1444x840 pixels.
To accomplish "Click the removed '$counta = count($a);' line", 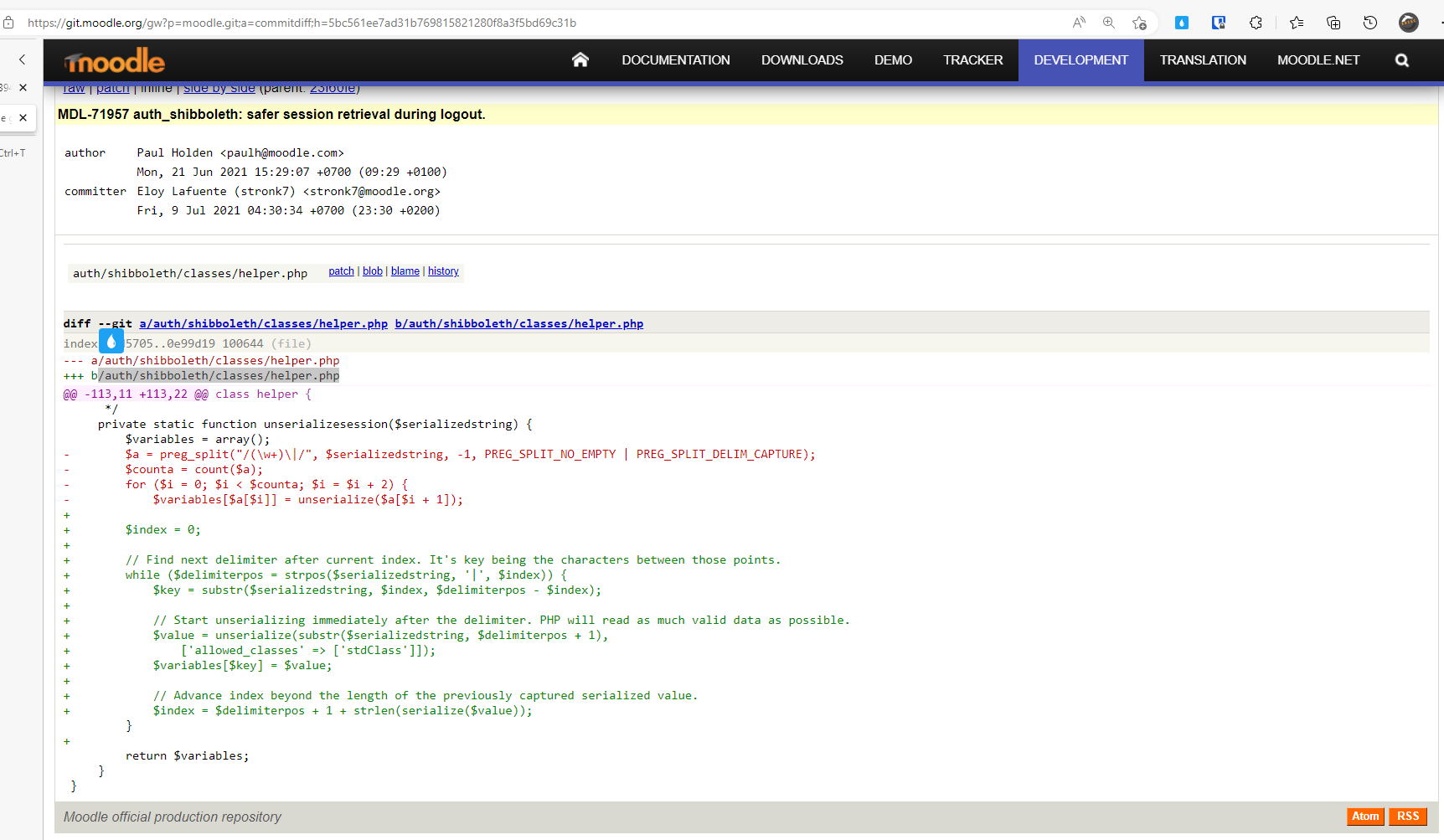I will (x=194, y=470).
